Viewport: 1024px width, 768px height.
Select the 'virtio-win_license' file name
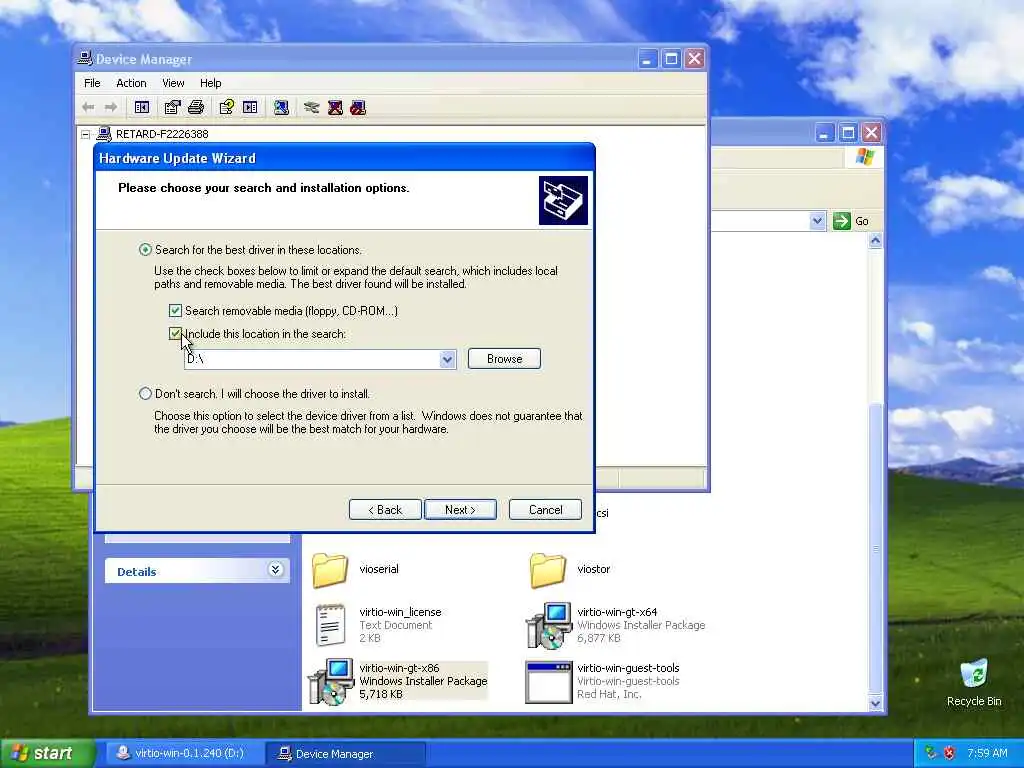click(x=400, y=612)
